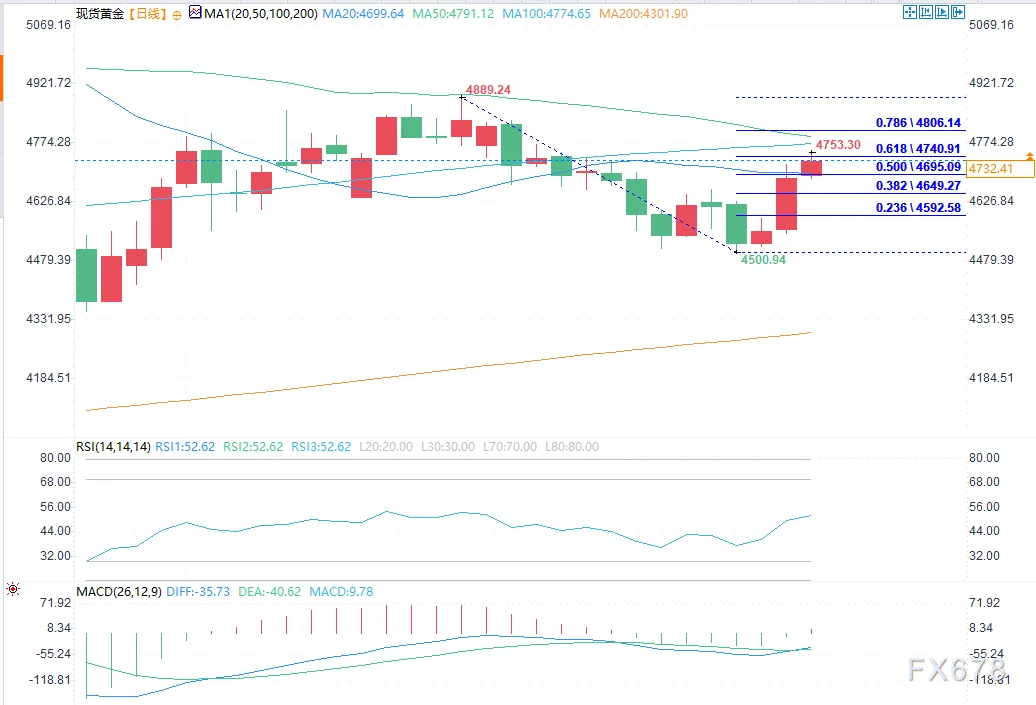Click the MA1 indicator chart icon

pos(195,12)
